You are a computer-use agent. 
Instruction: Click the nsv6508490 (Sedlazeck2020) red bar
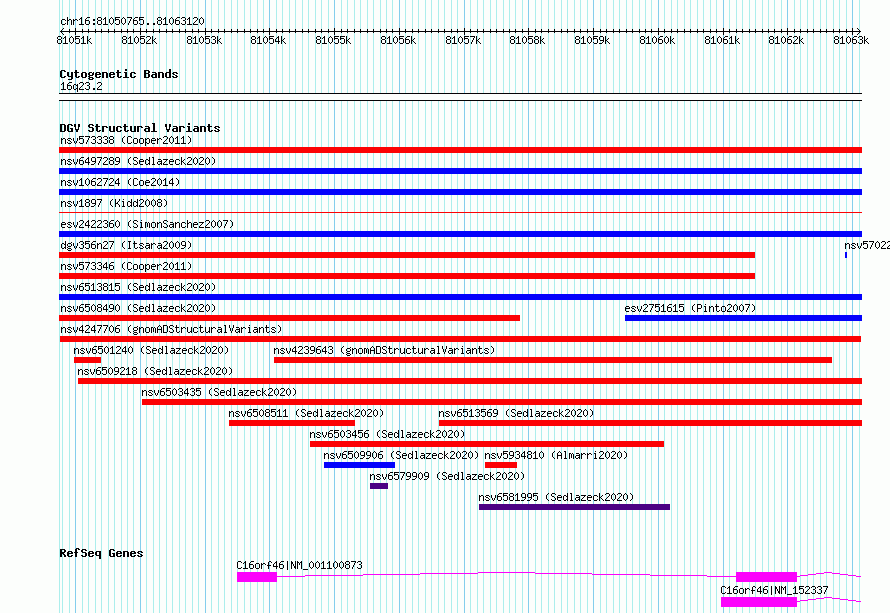pyautogui.click(x=289, y=318)
